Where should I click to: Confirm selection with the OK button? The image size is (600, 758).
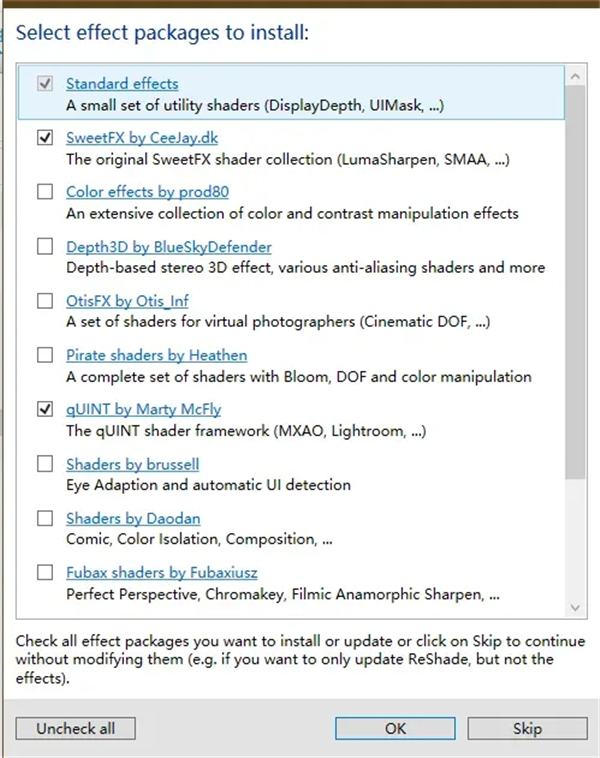pos(395,729)
